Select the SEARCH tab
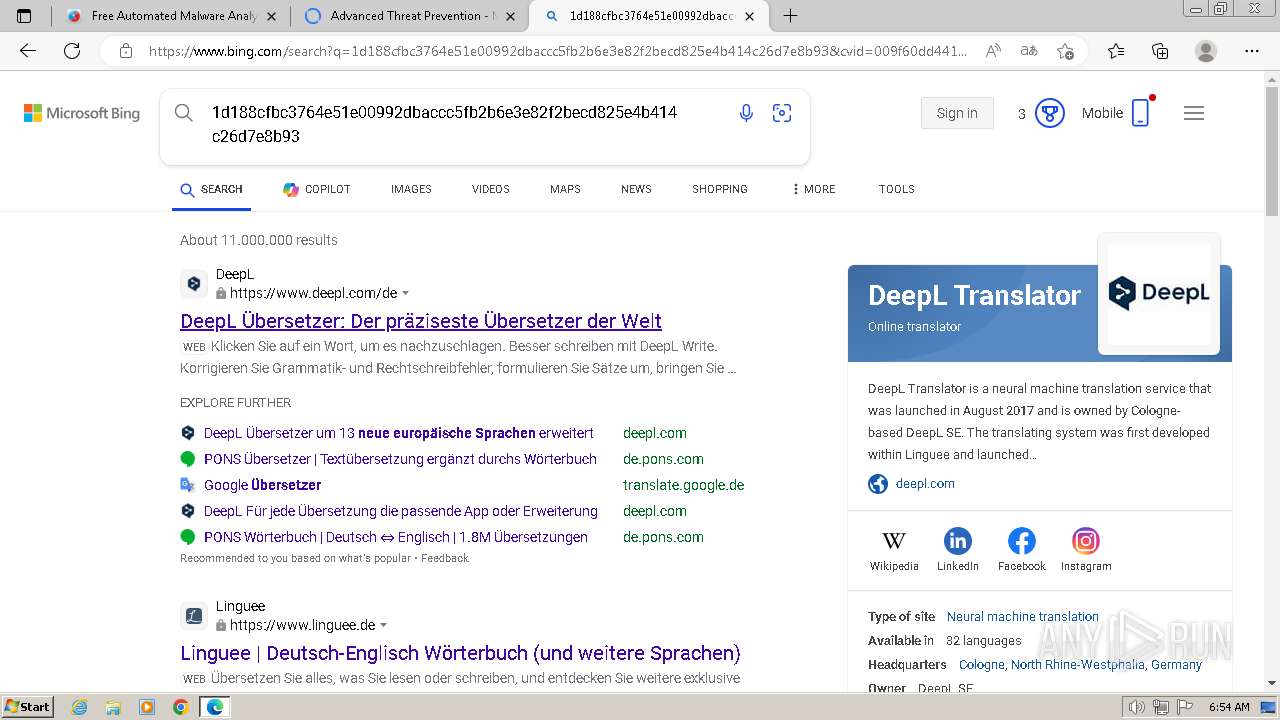The width and height of the screenshot is (1280, 720). pos(211,189)
